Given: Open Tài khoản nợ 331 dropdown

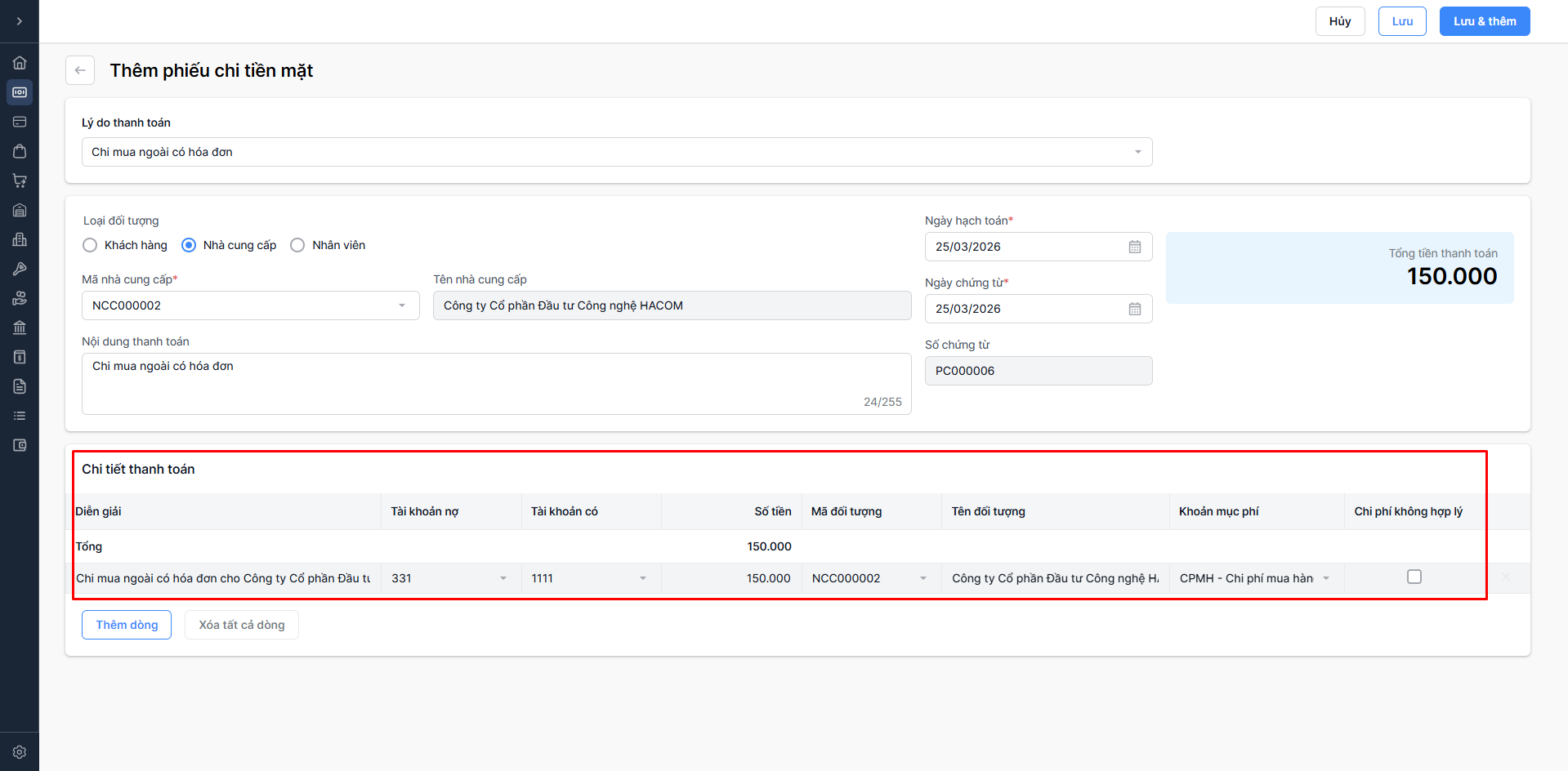Looking at the screenshot, I should (x=503, y=578).
